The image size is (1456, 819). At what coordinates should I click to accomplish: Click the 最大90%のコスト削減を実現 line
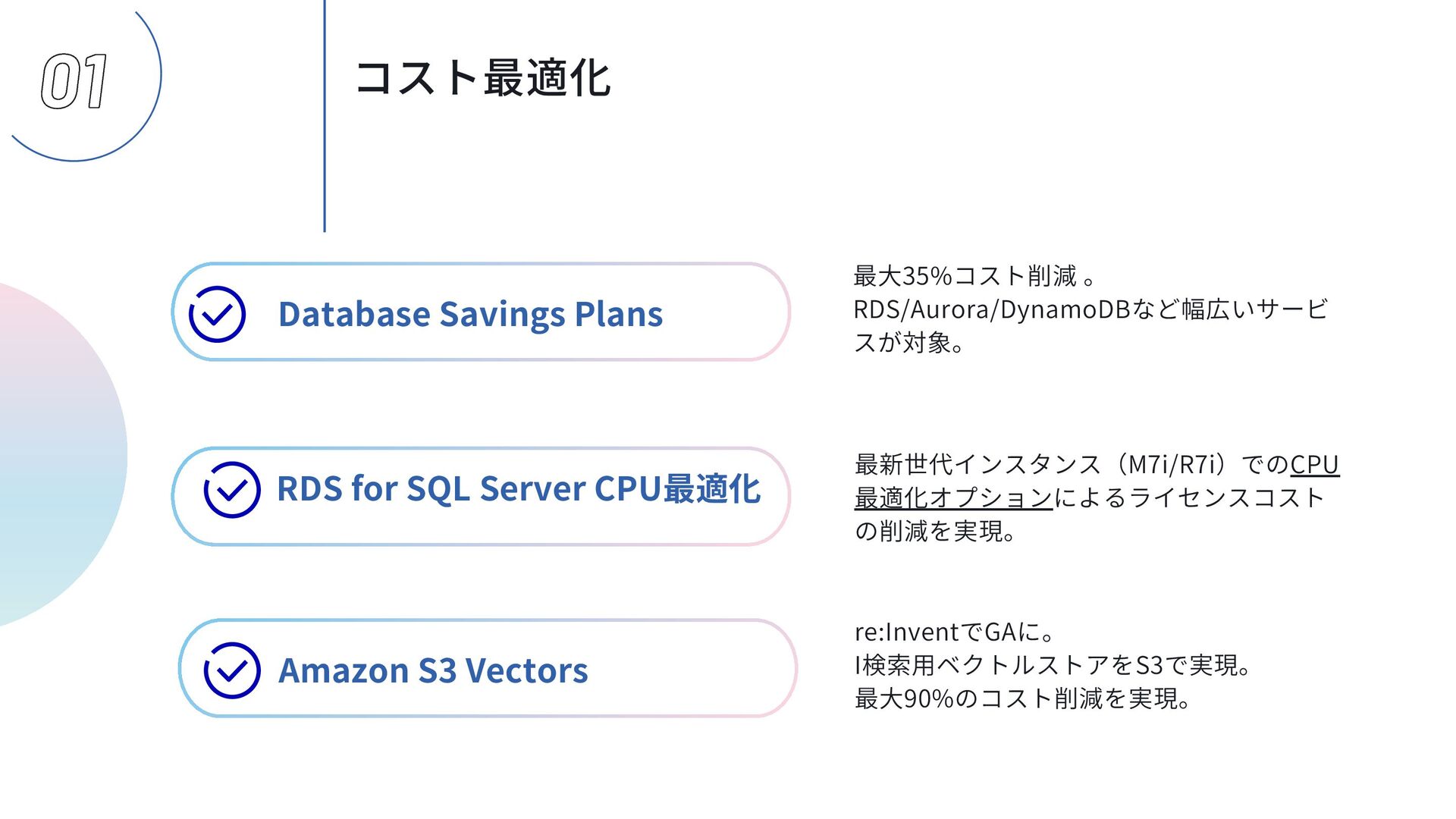coord(1022,698)
